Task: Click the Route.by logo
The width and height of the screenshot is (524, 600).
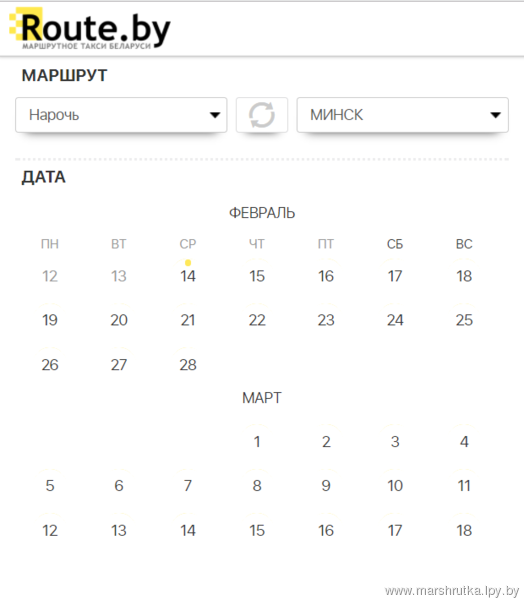Action: coord(90,29)
